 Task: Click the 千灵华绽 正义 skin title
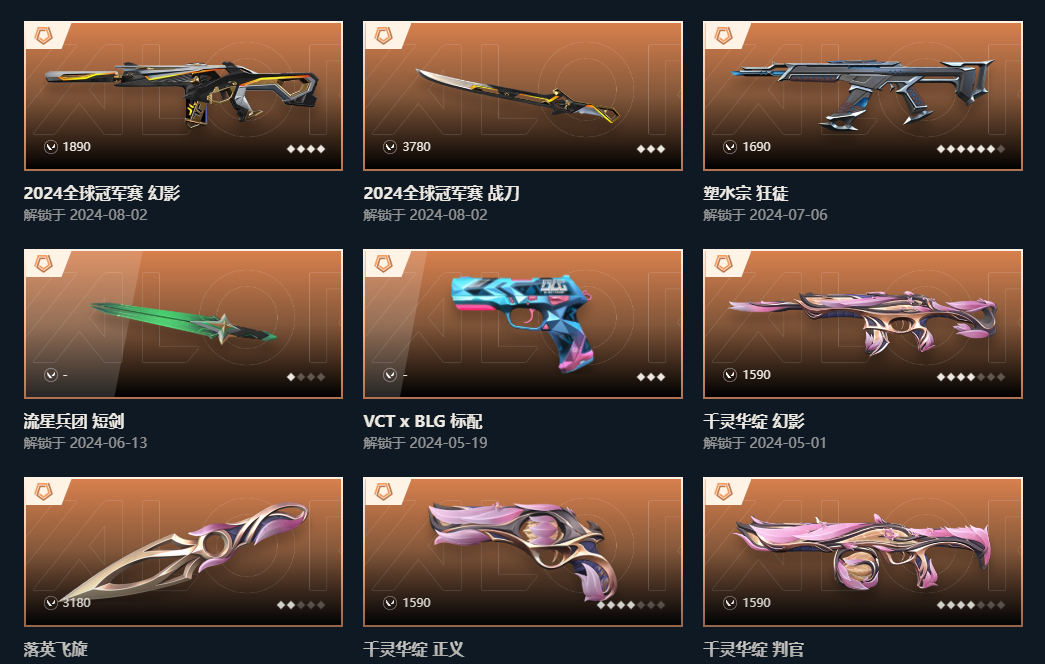[x=414, y=649]
